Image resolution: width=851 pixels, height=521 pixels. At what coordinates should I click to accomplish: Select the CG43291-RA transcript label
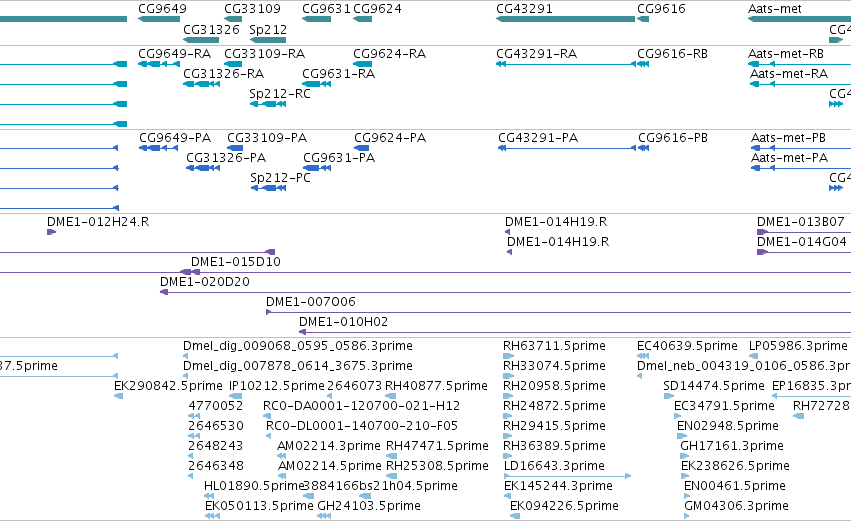[x=536, y=54]
